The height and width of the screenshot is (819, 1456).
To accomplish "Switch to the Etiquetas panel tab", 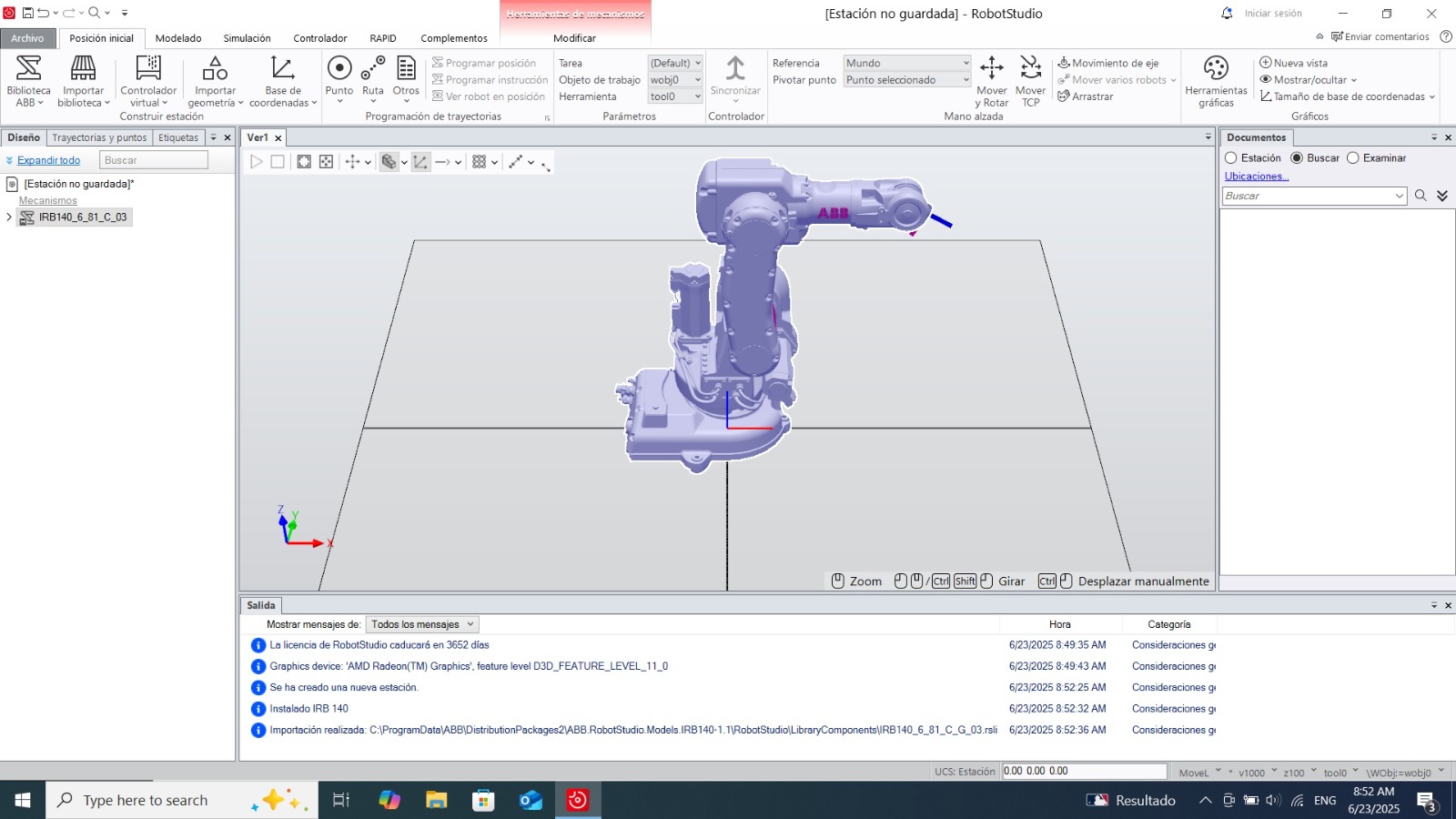I will pyautogui.click(x=178, y=137).
